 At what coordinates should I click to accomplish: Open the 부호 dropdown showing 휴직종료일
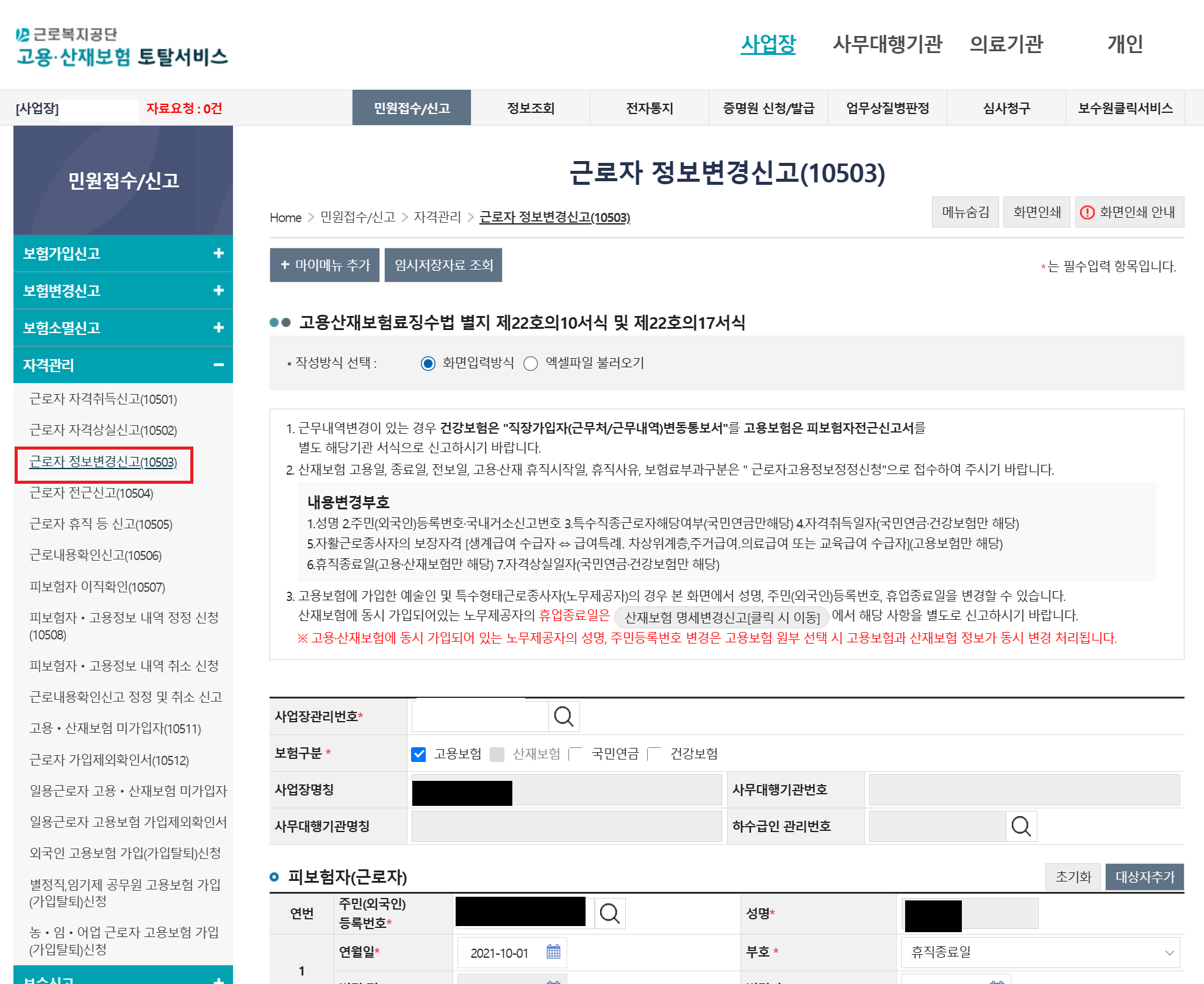tap(1040, 952)
